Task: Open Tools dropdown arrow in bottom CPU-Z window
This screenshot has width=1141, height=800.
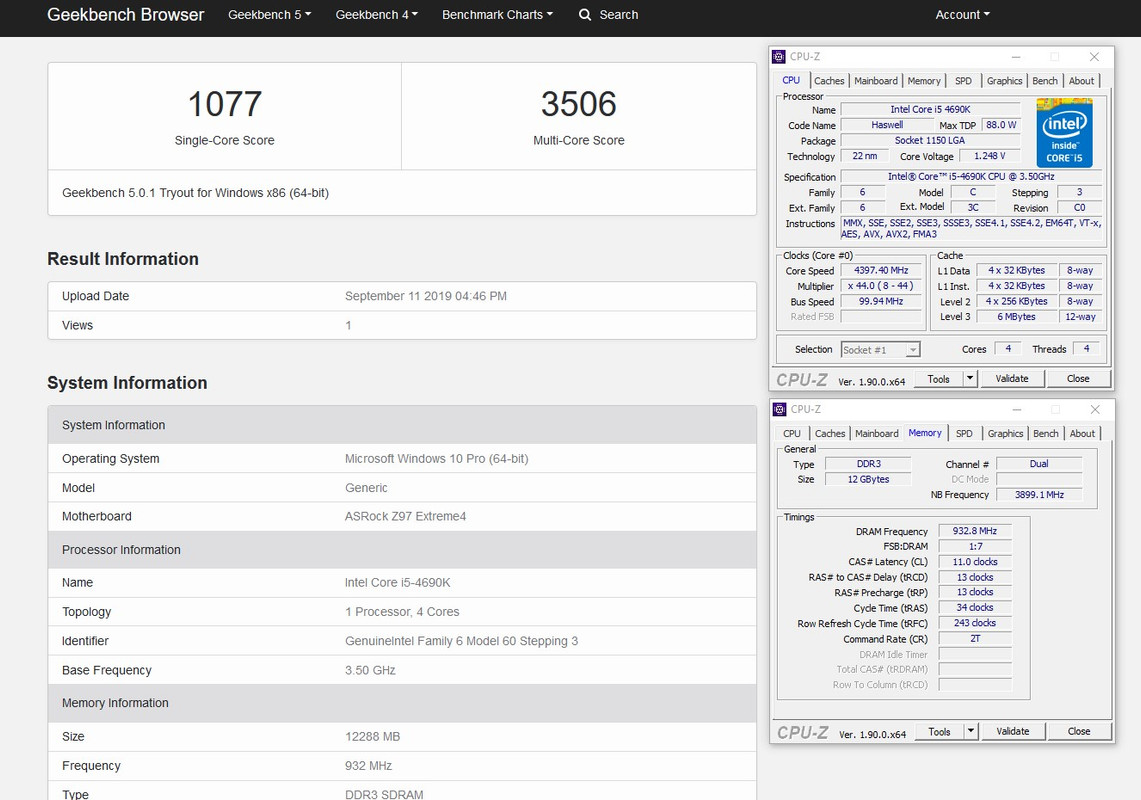Action: (x=970, y=732)
